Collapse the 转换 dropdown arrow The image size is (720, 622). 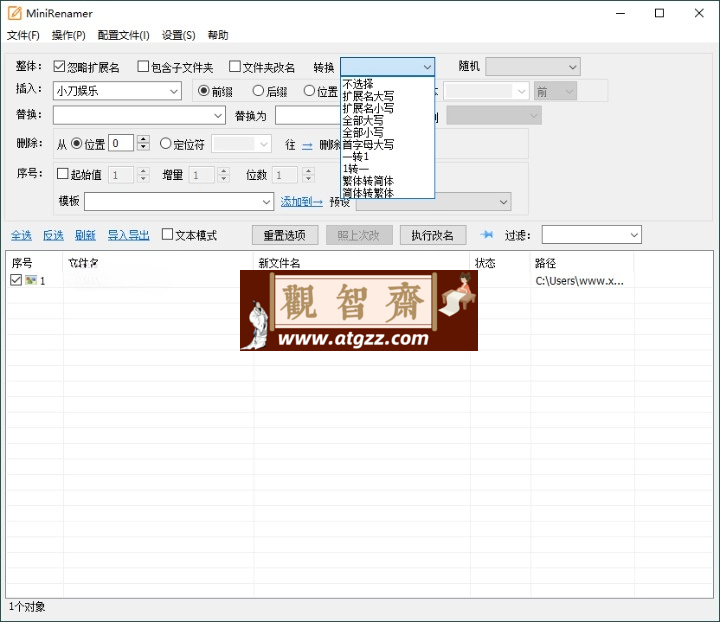tap(427, 67)
